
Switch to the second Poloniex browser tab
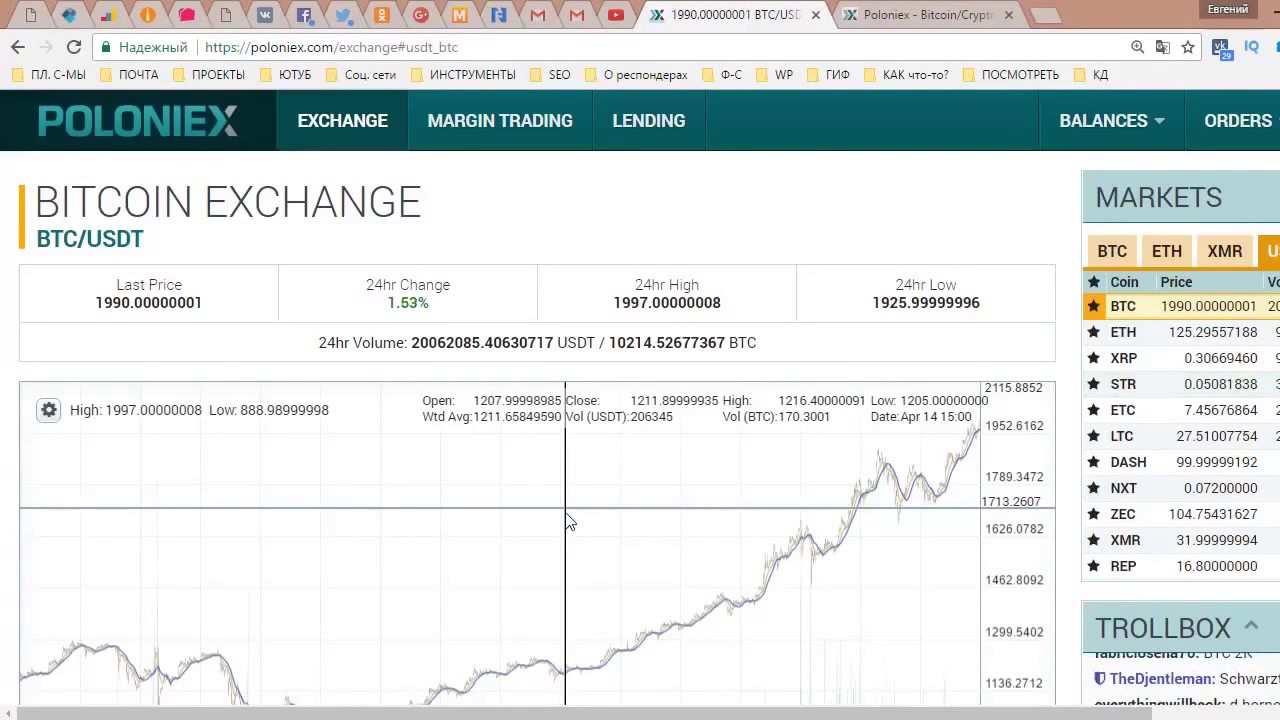pos(927,15)
